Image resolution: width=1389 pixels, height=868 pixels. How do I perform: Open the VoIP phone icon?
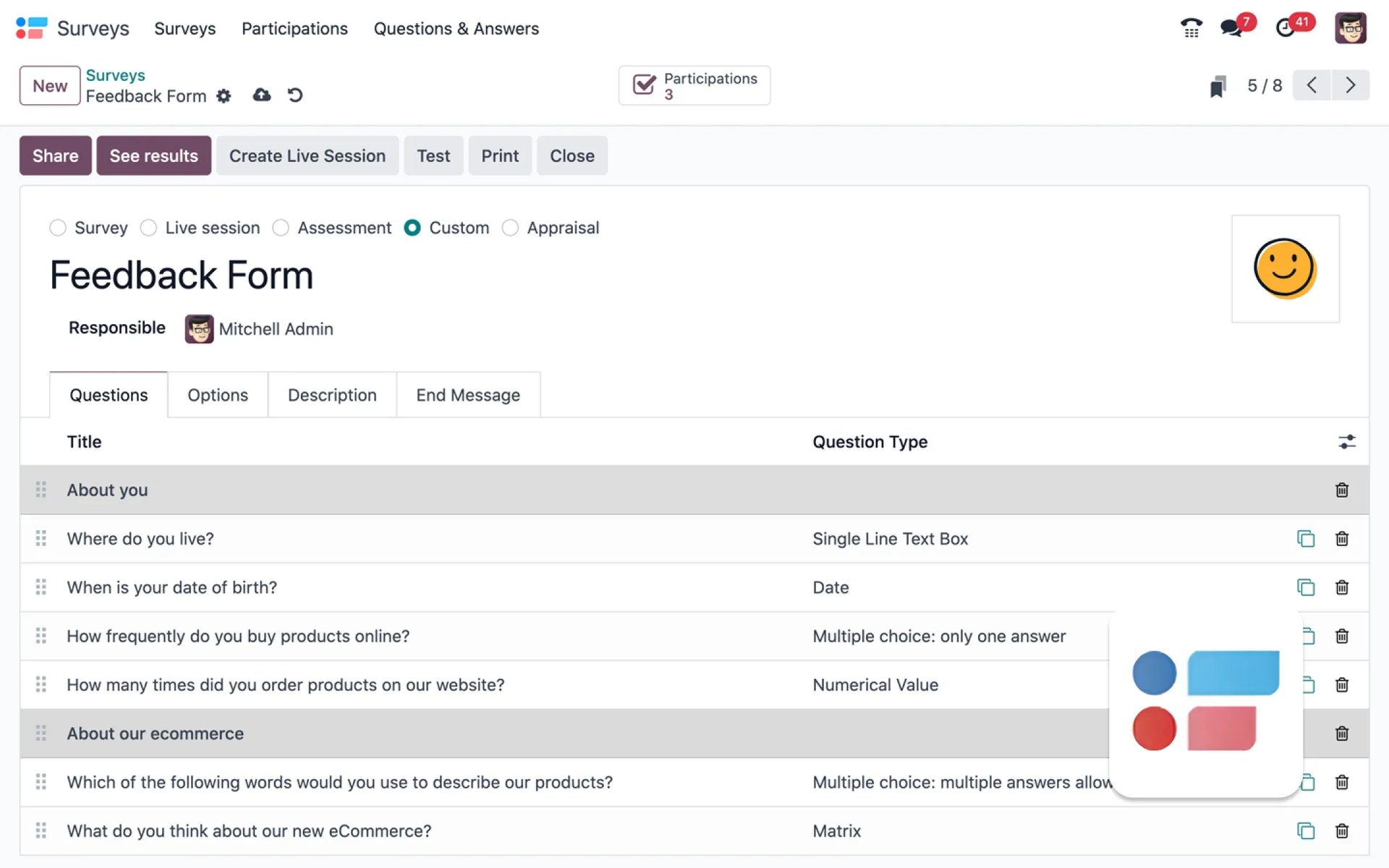pos(1191,28)
